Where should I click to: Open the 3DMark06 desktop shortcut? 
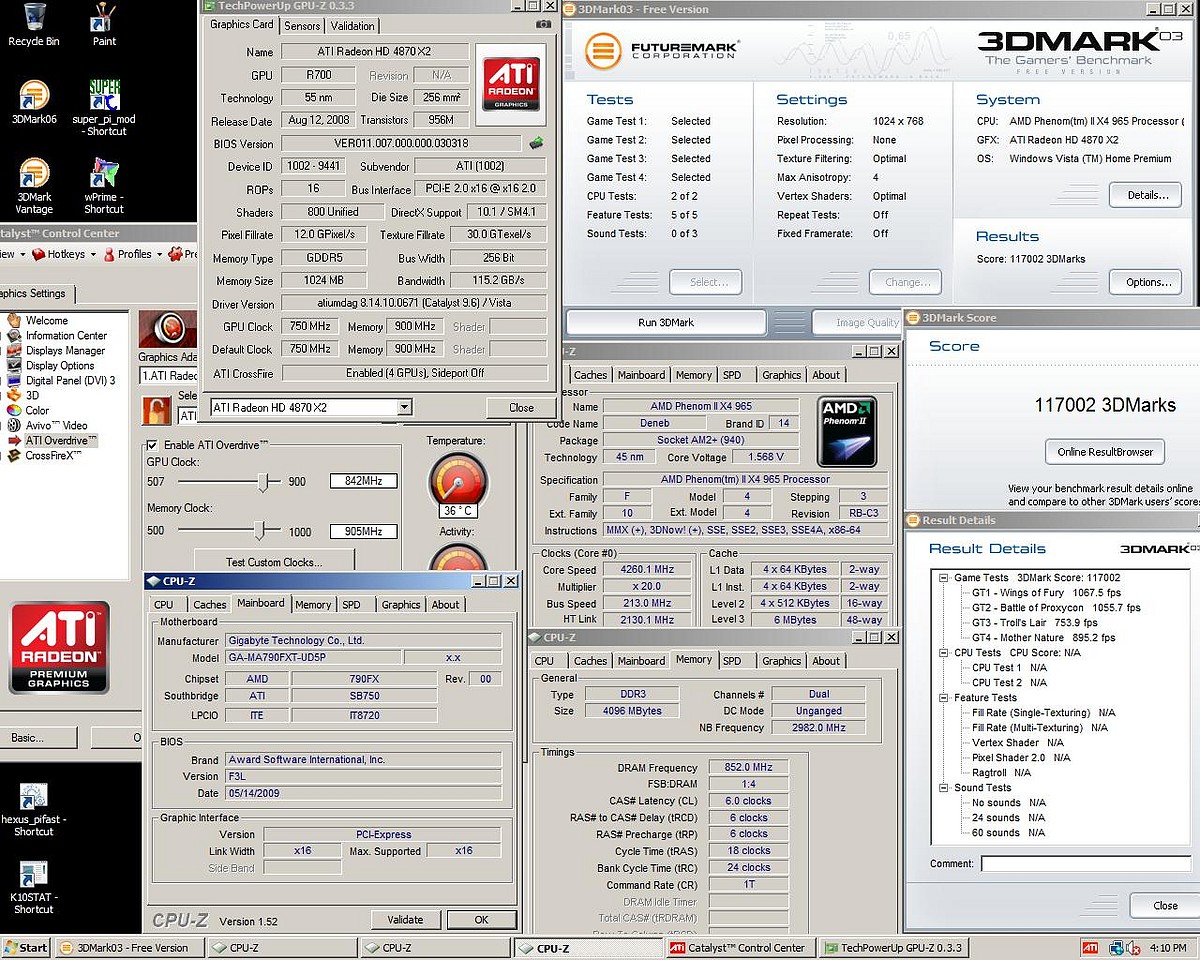(x=33, y=102)
